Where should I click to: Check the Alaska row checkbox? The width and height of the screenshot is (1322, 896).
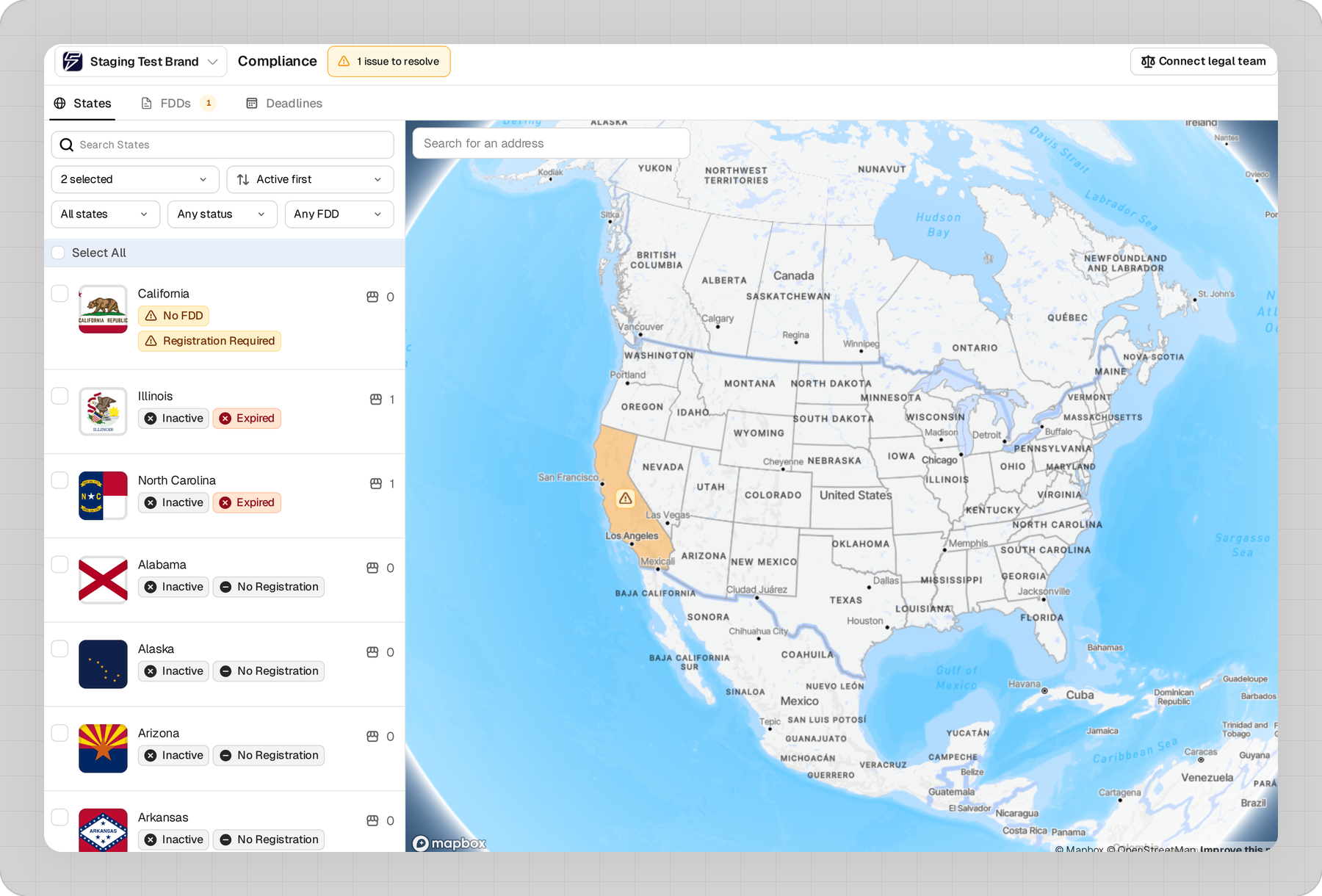(60, 649)
